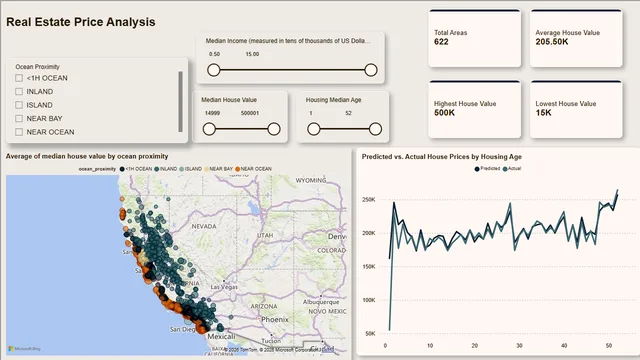Click the INLAND map legend marker
The height and width of the screenshot is (360, 640).
[157, 169]
